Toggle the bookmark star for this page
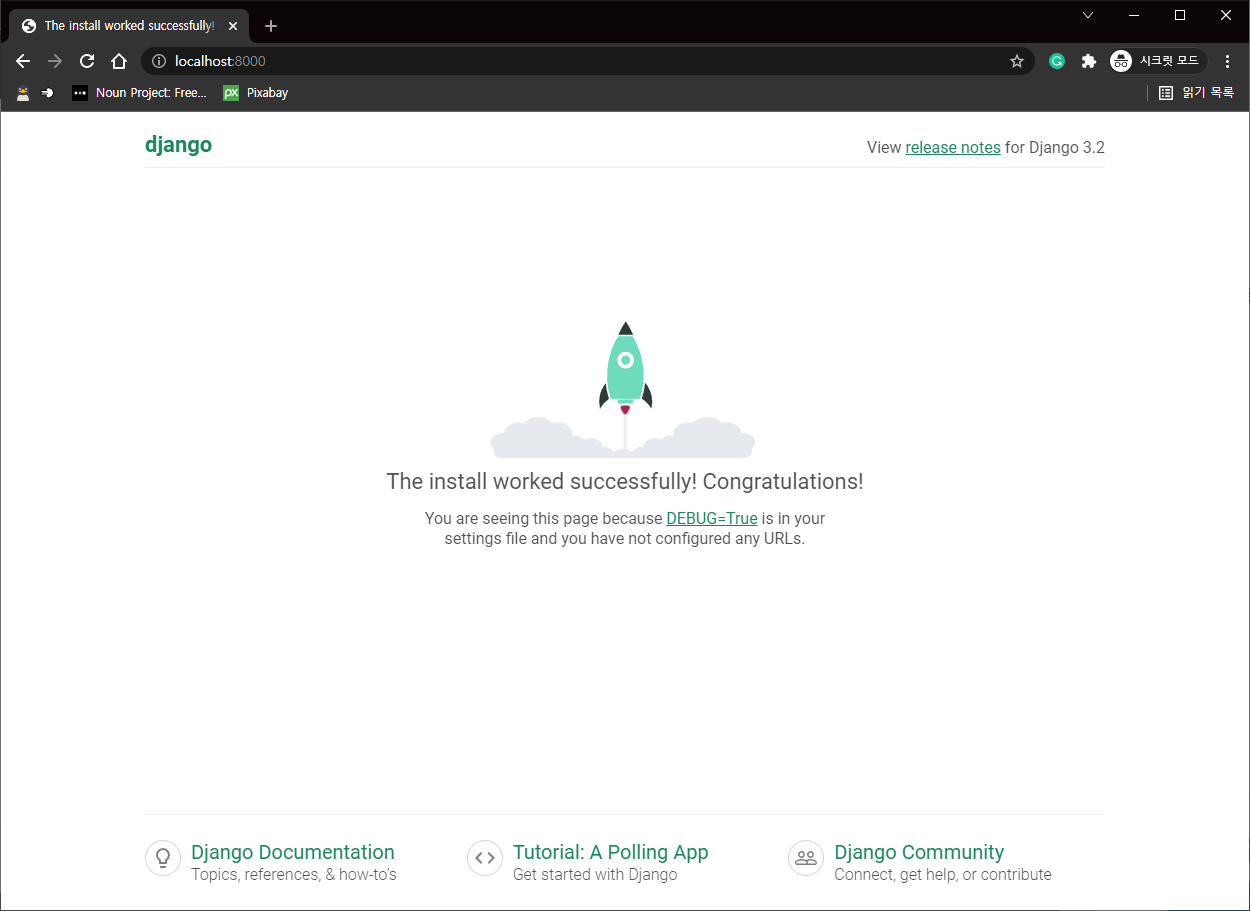1250x911 pixels. (x=1017, y=61)
